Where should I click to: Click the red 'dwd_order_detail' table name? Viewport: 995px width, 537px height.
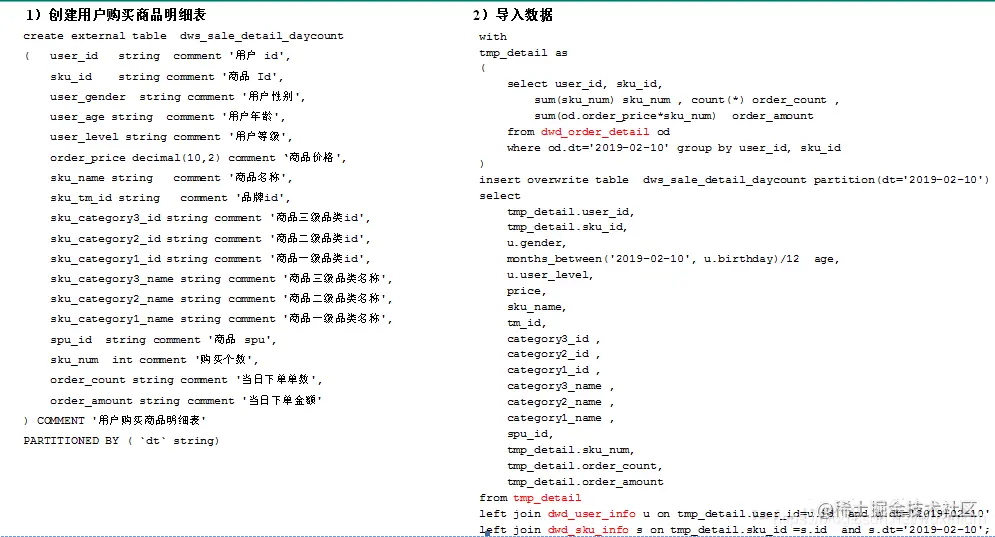coord(595,132)
